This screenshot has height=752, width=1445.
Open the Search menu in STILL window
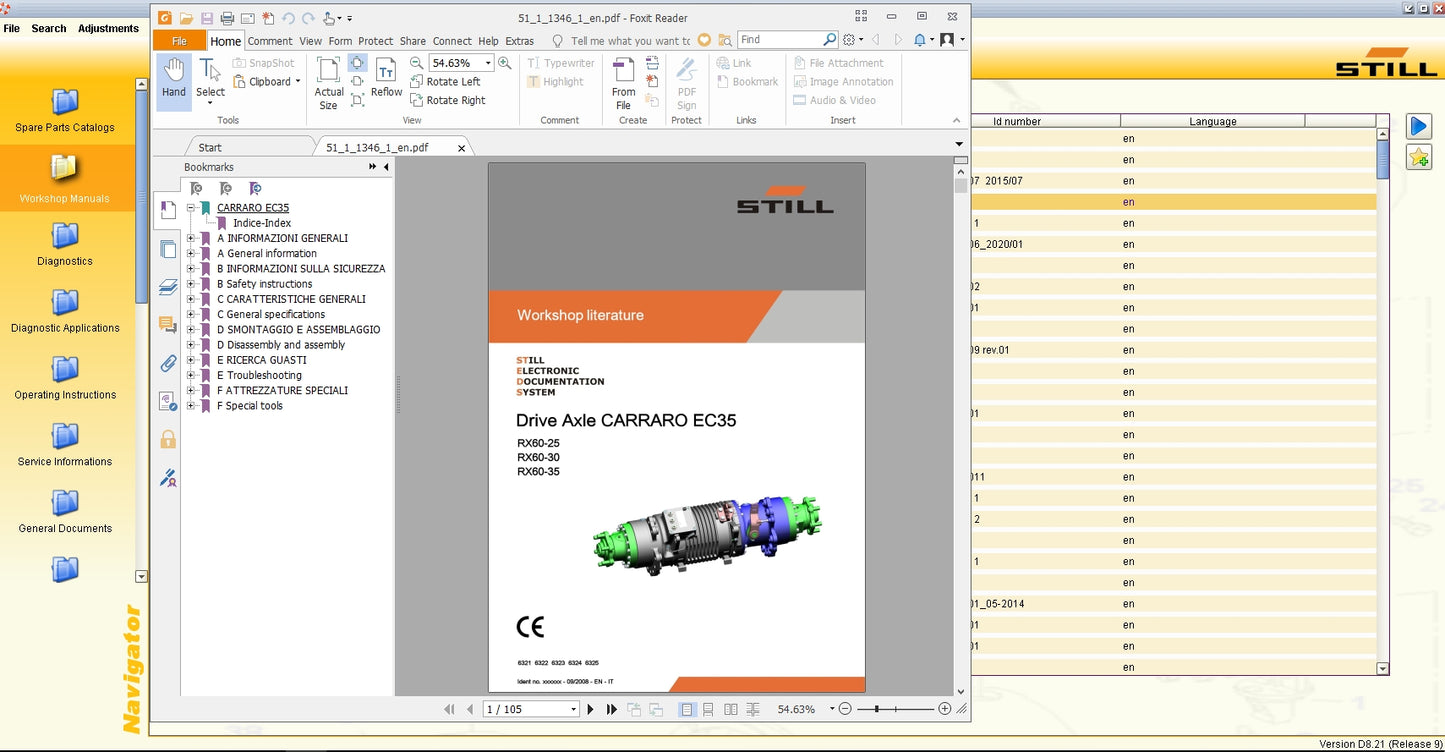tap(49, 28)
